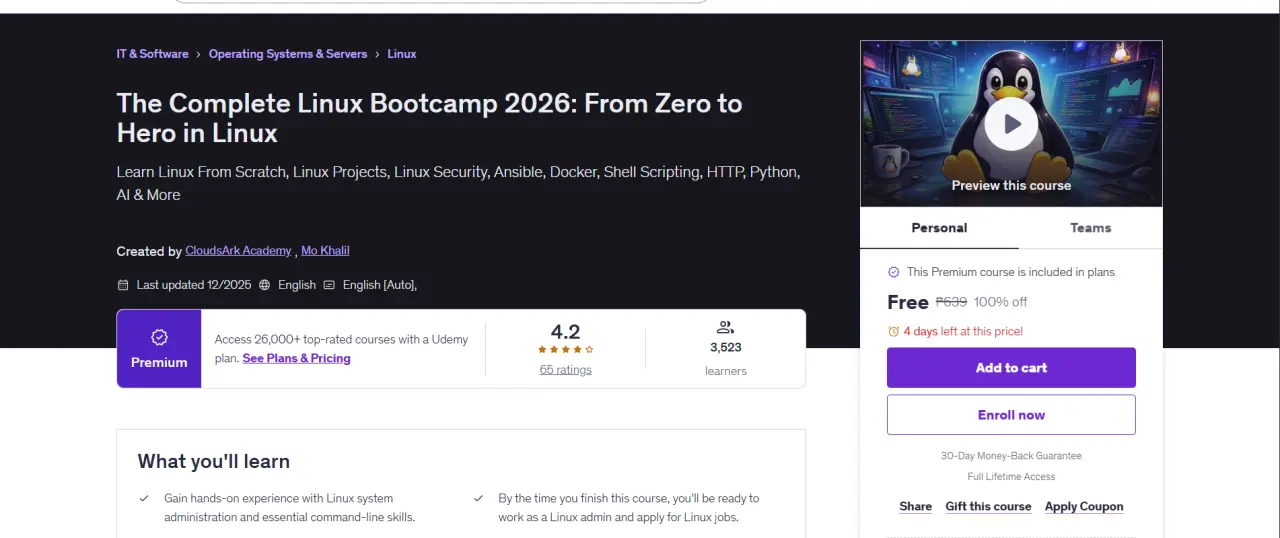Screen dimensions: 1280x538
Task: Select Gift this course
Action: [x=988, y=506]
